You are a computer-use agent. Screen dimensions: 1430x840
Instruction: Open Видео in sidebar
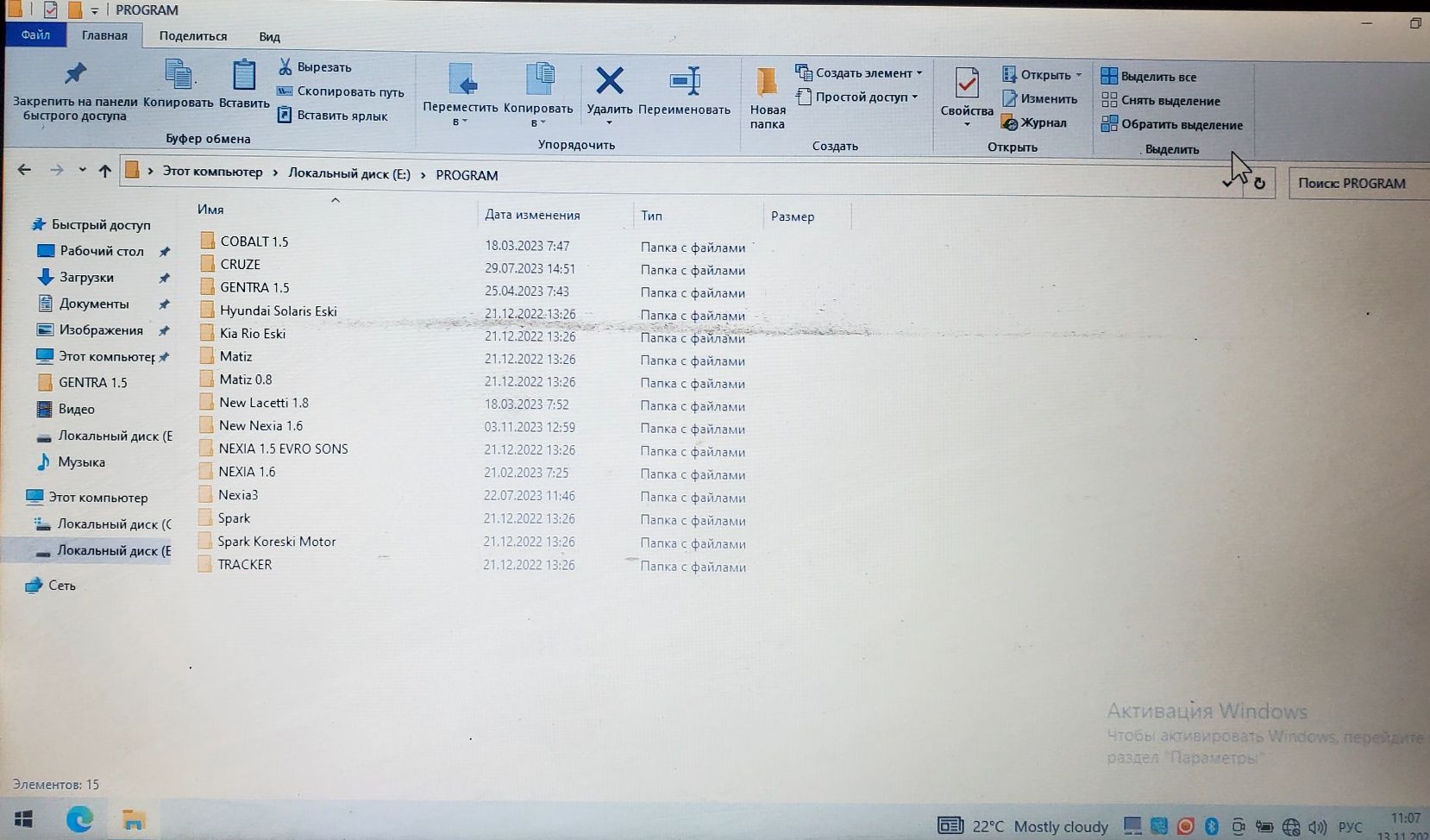click(66, 409)
